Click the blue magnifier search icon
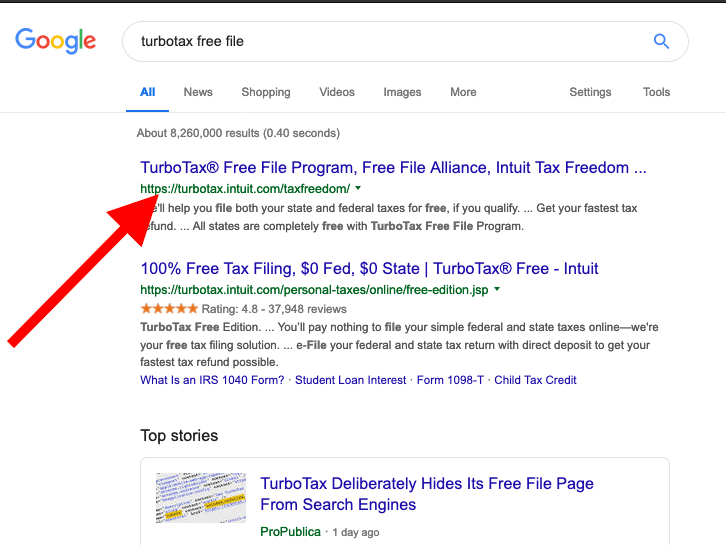 coord(661,41)
